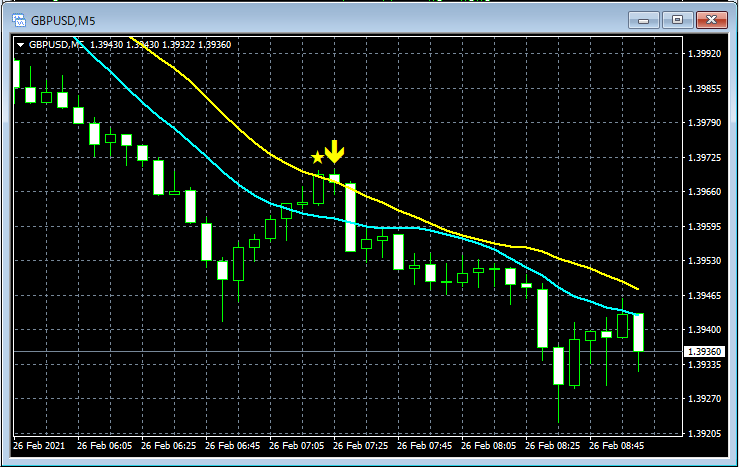Select the yellow down arrow signal
Viewport: 740px width, 467px height.
[x=335, y=151]
